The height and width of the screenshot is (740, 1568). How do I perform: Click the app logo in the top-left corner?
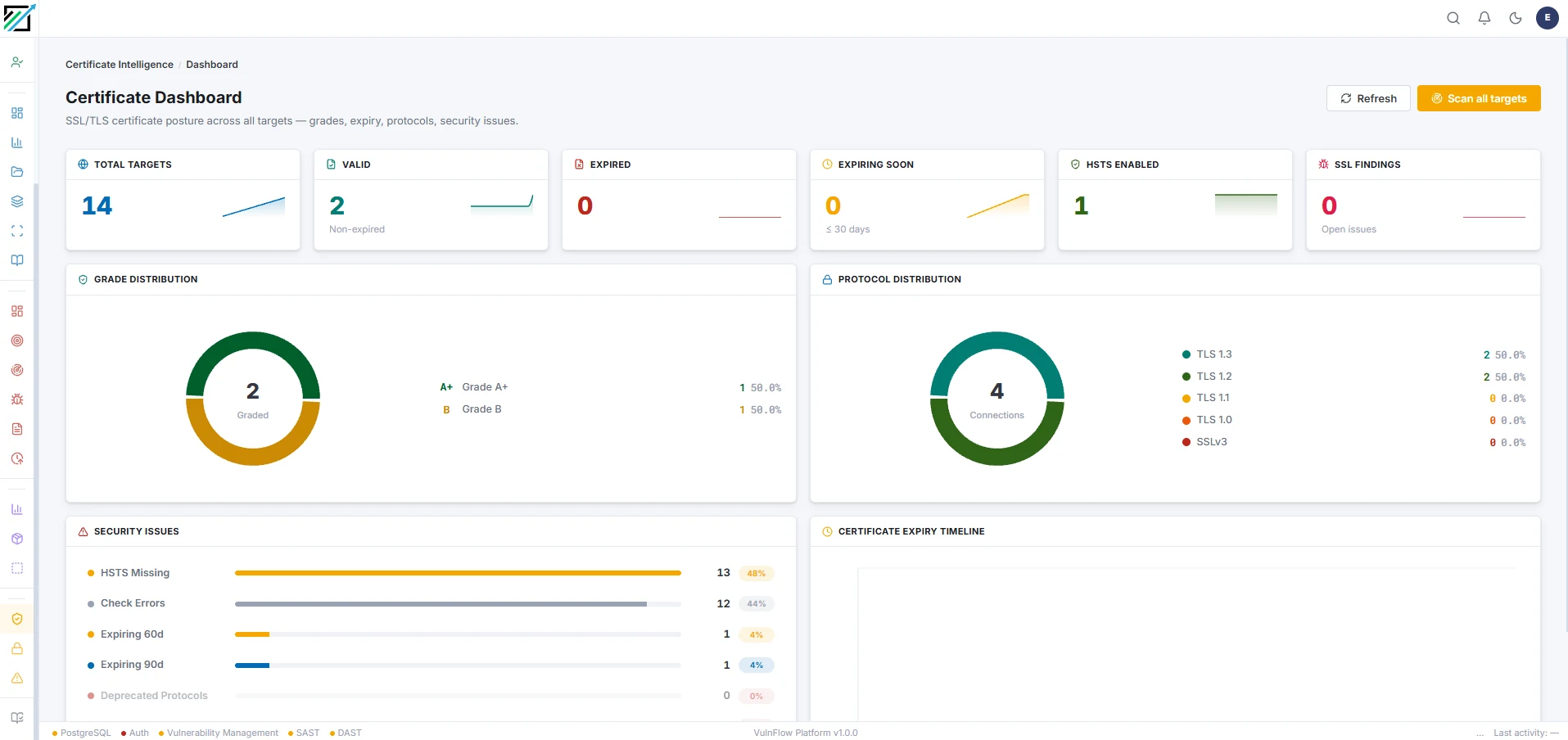(x=19, y=18)
